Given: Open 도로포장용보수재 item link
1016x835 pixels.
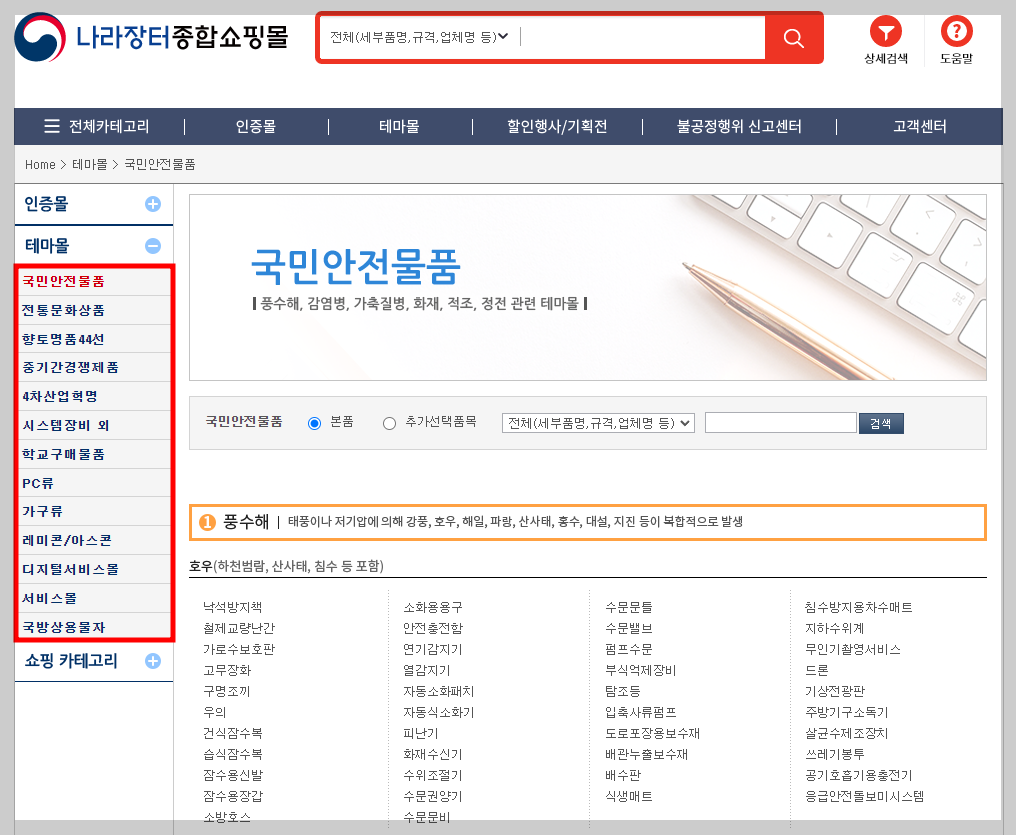Looking at the screenshot, I should tap(652, 733).
